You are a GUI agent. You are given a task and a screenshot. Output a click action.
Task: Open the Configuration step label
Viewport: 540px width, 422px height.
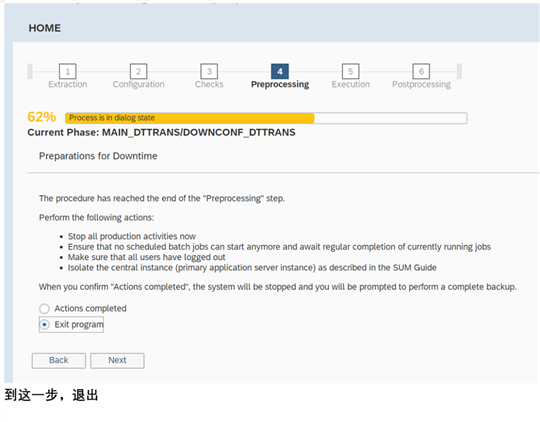(138, 84)
